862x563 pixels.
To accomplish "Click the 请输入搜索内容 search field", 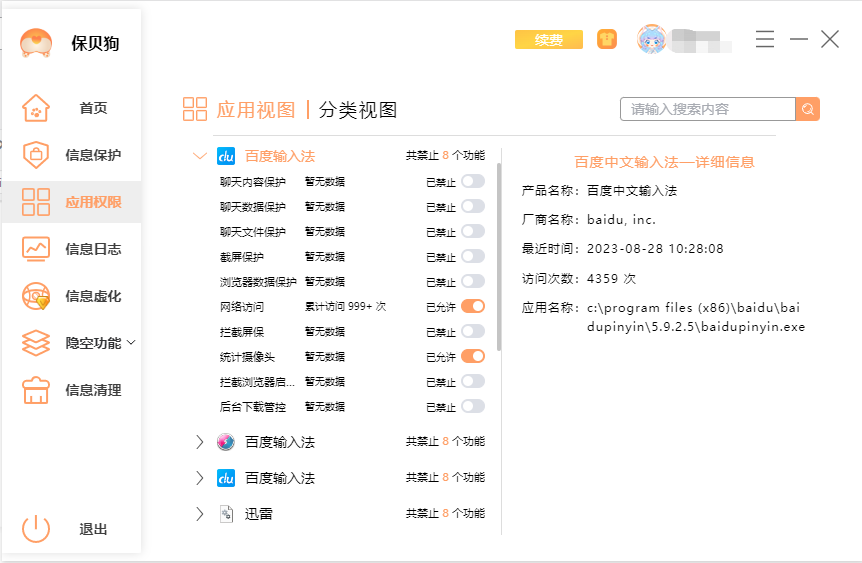I will 708,109.
